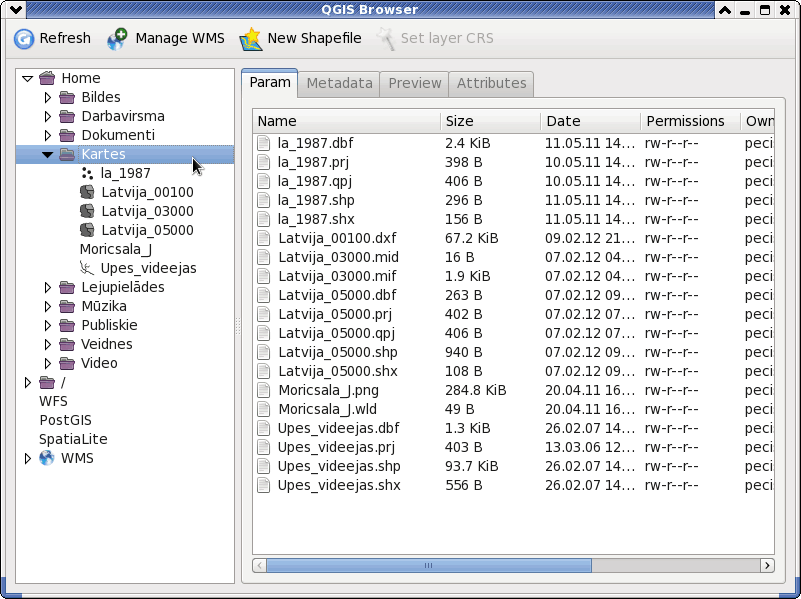Expand the Darbavirsma folder
The width and height of the screenshot is (801, 599).
pos(48,116)
